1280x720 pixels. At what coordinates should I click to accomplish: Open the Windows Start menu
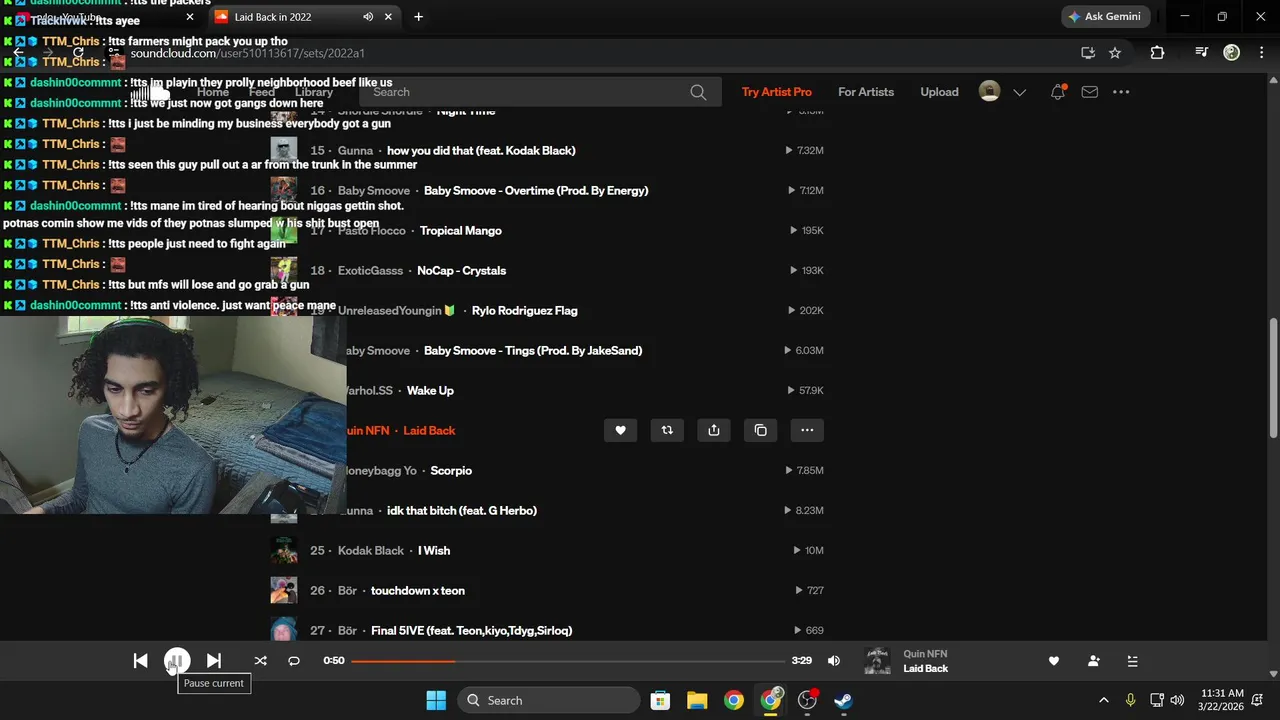pos(436,700)
